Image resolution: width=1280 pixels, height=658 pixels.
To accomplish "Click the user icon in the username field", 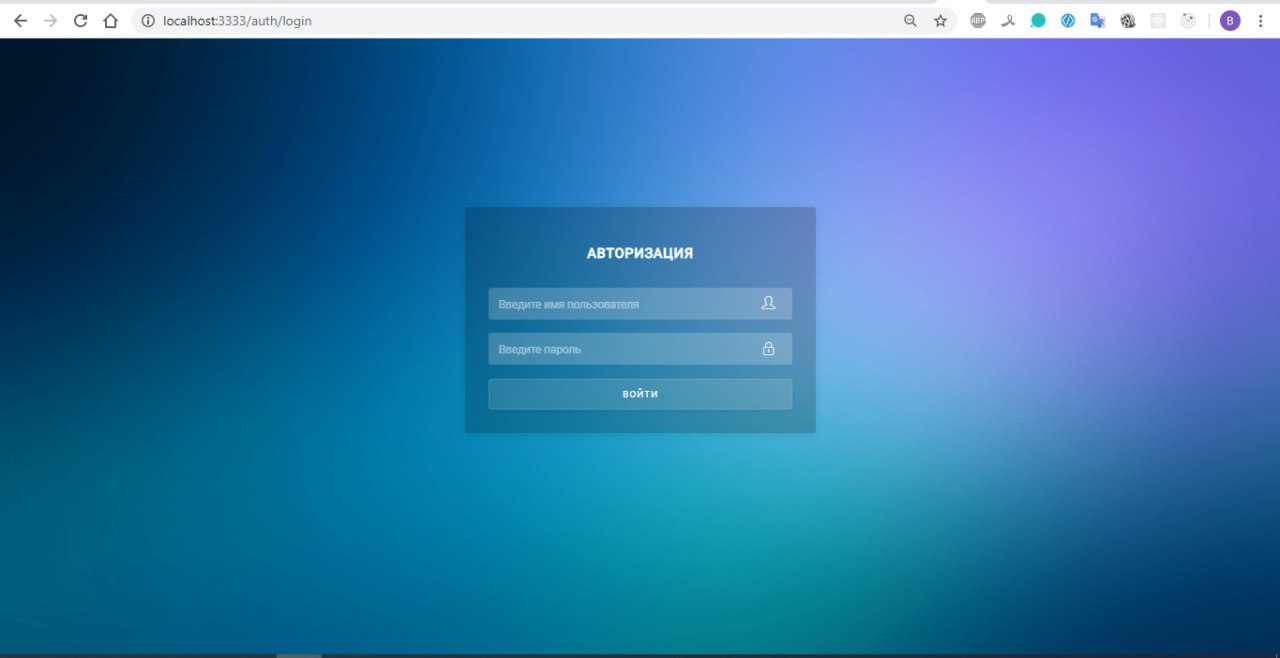I will tap(768, 303).
